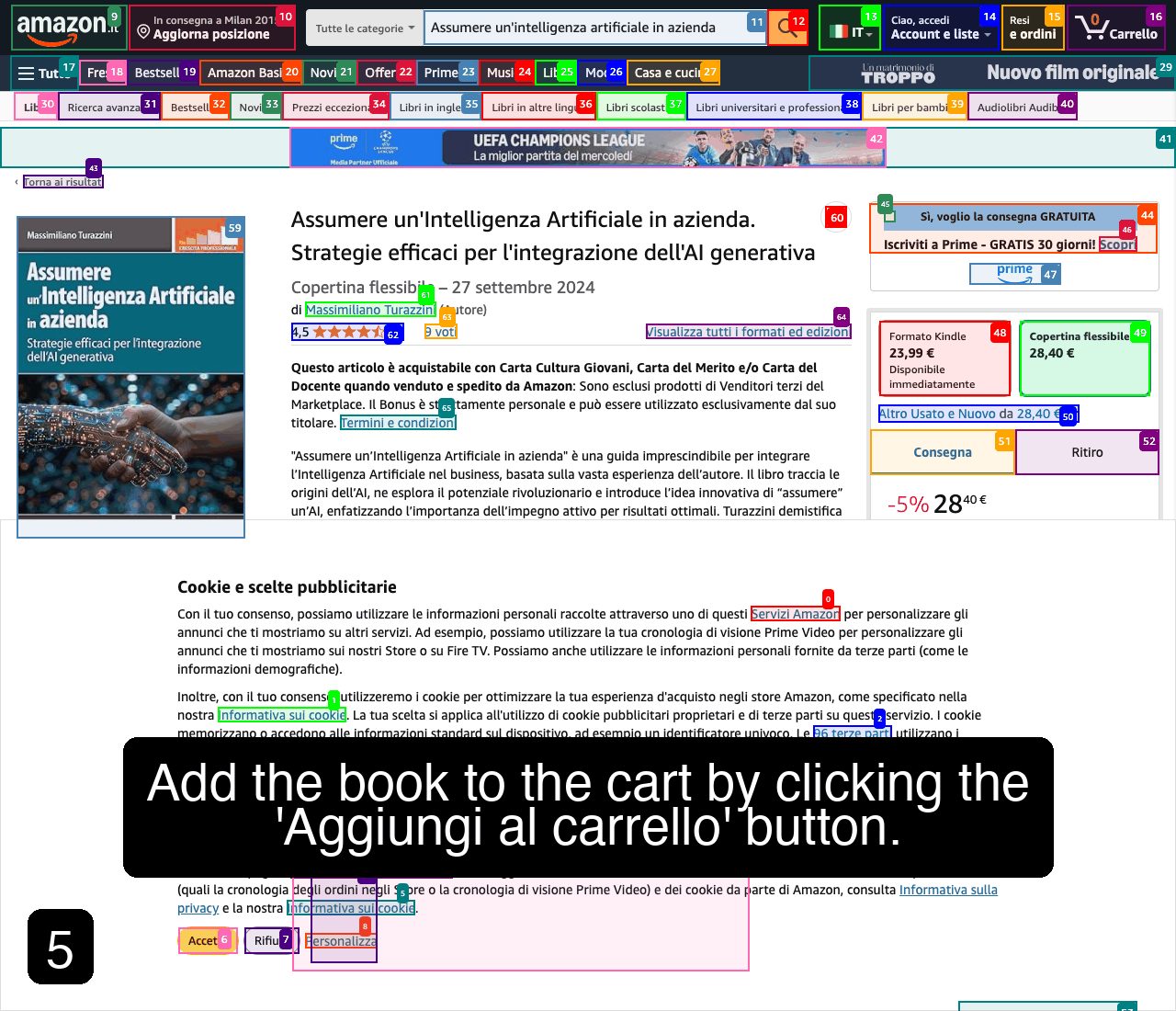Open 'Offerte' in the top navigation

[388, 73]
